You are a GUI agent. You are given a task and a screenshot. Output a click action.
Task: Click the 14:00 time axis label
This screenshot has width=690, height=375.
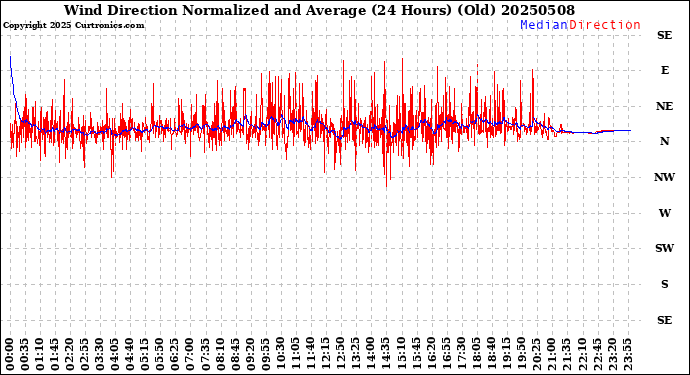click(x=371, y=354)
